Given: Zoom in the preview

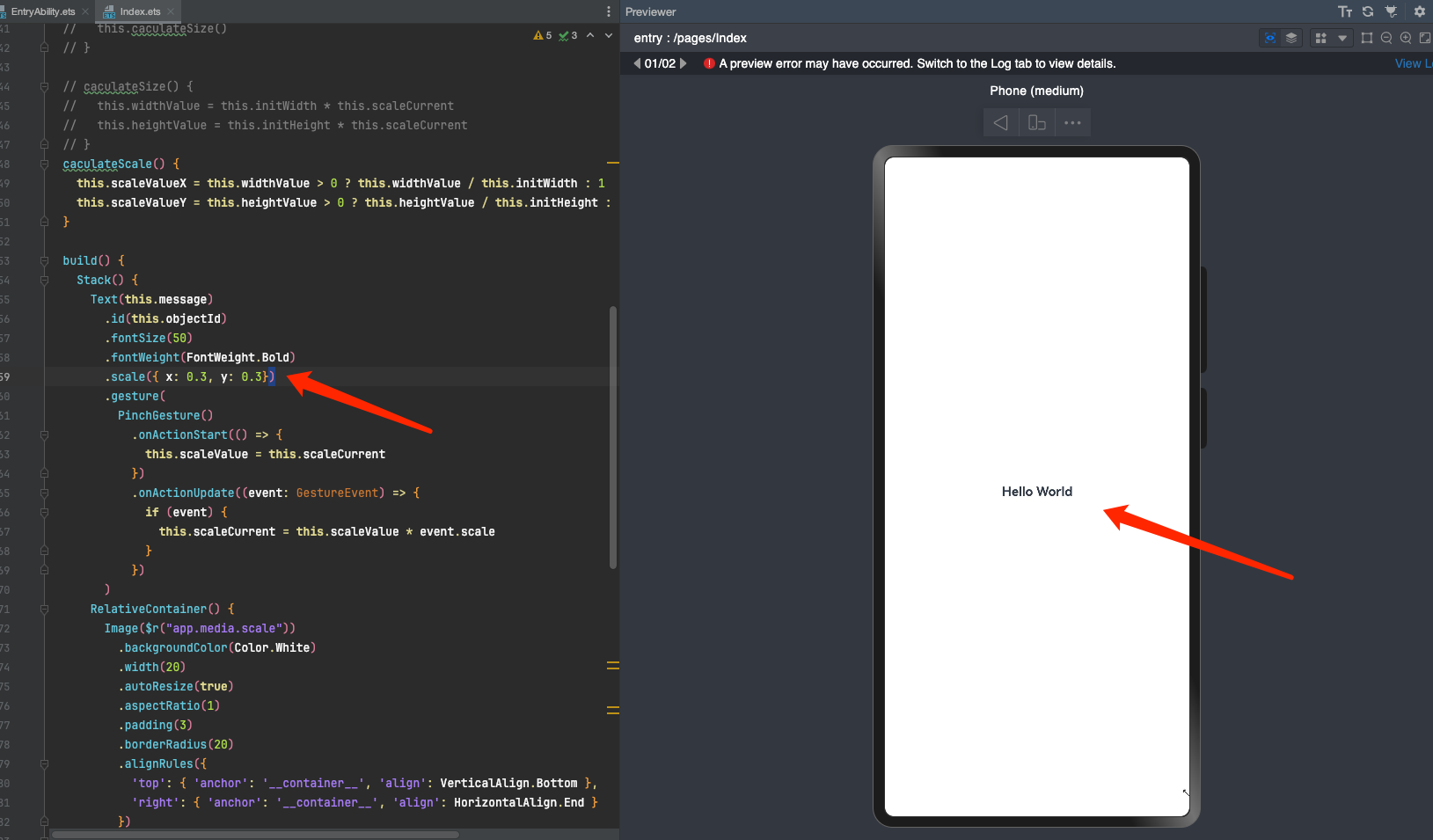Looking at the screenshot, I should point(1406,38).
